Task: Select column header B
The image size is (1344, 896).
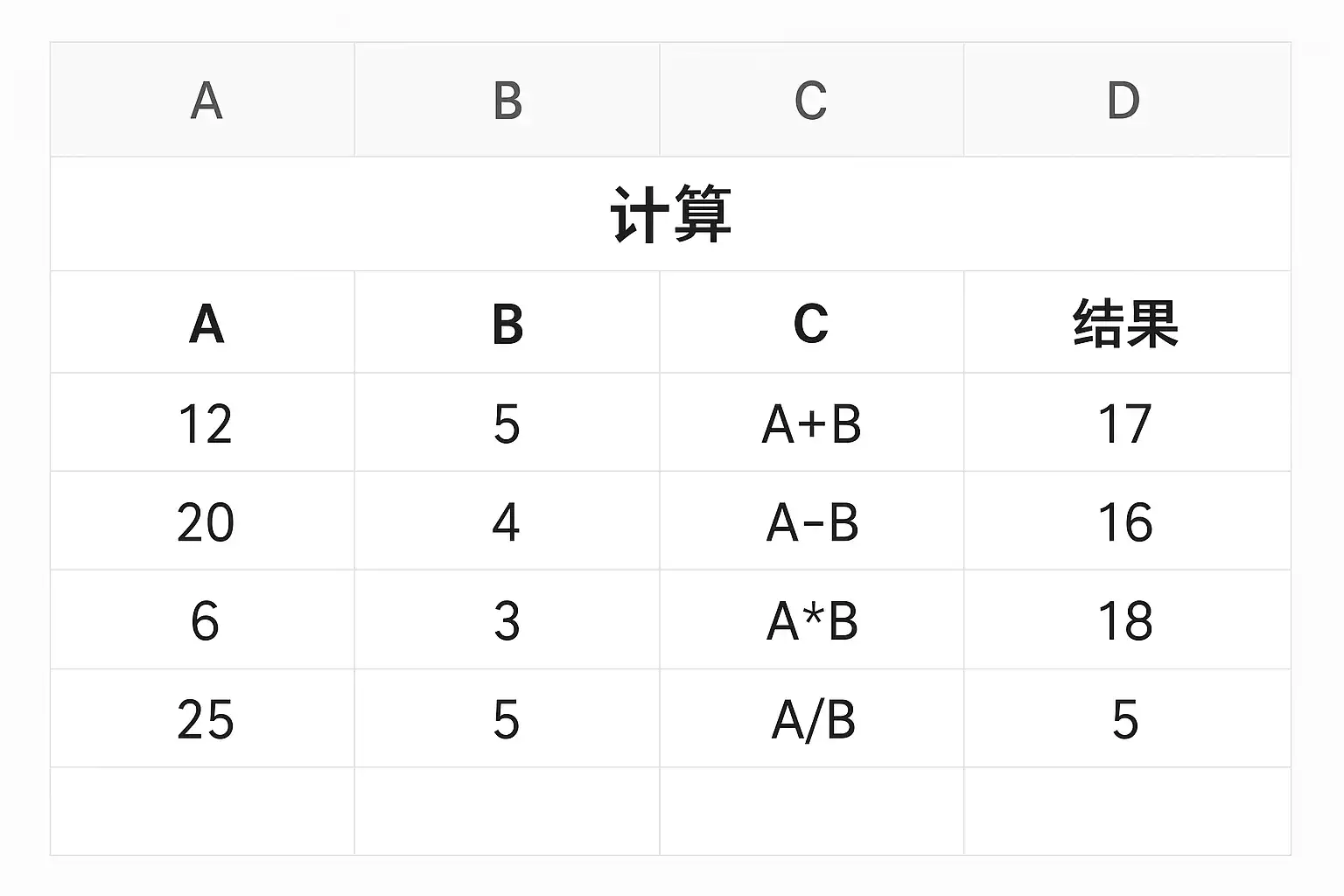Action: tap(507, 100)
